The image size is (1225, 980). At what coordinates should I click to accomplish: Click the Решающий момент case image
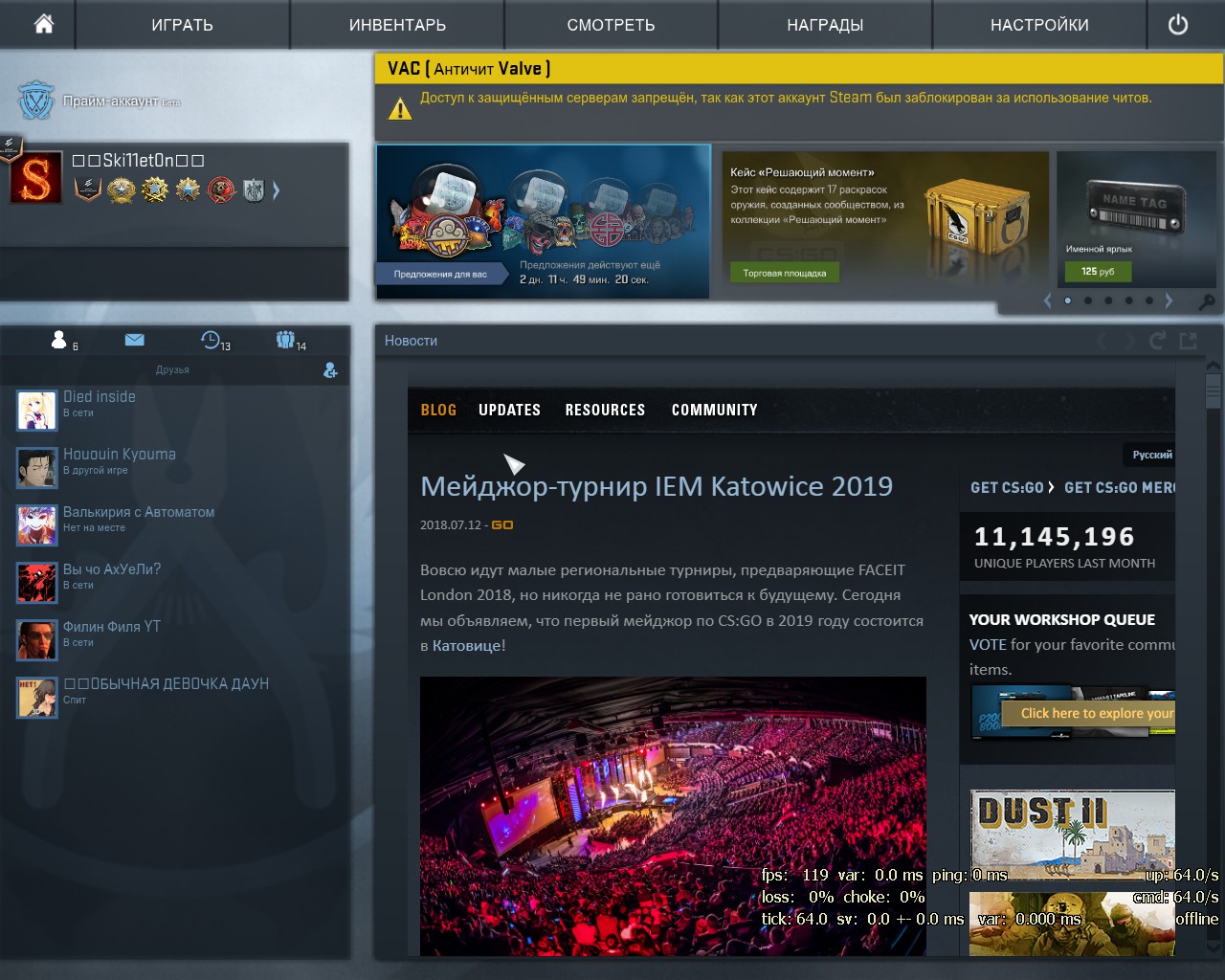(976, 215)
